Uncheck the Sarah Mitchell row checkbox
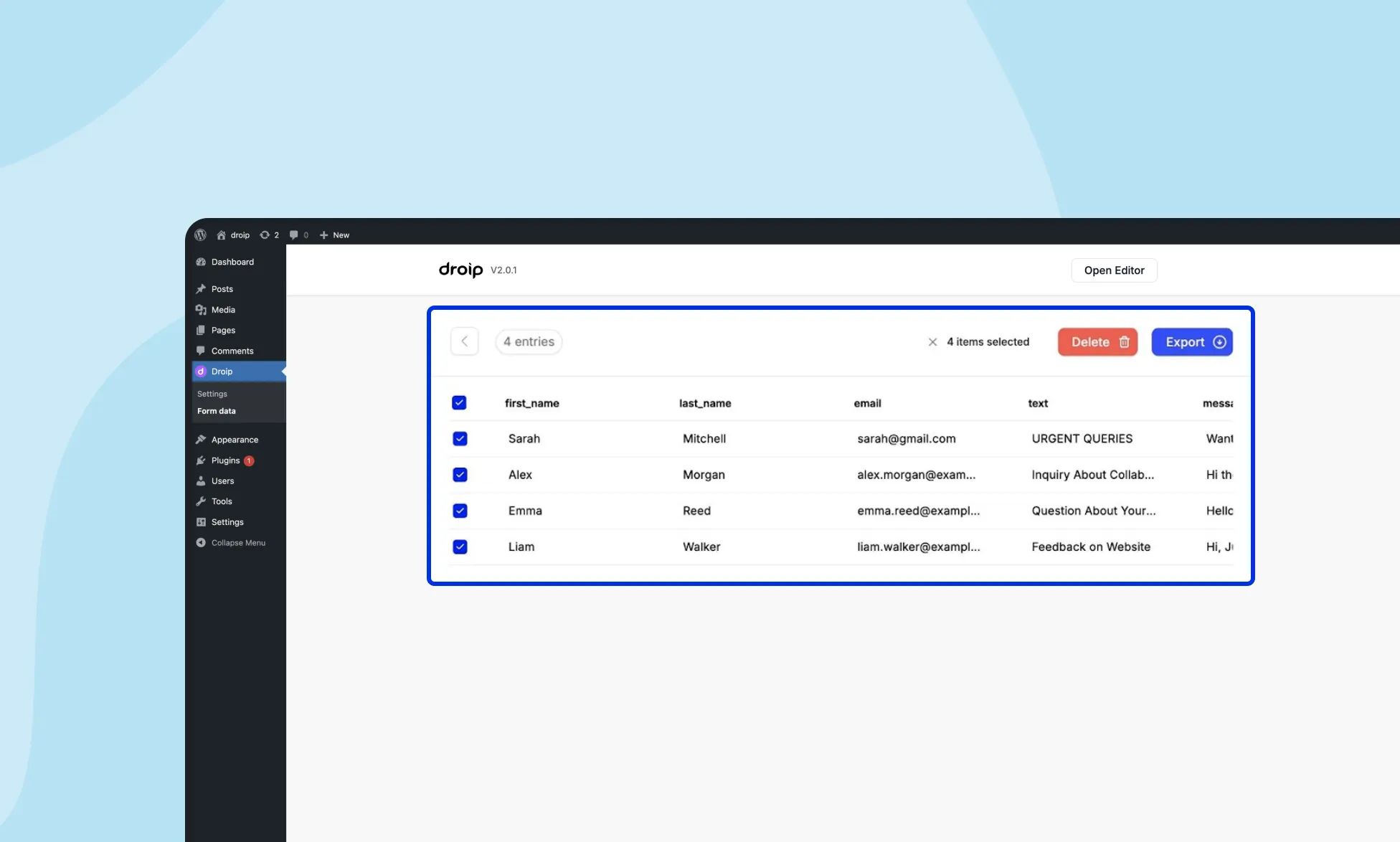1400x842 pixels. click(460, 439)
